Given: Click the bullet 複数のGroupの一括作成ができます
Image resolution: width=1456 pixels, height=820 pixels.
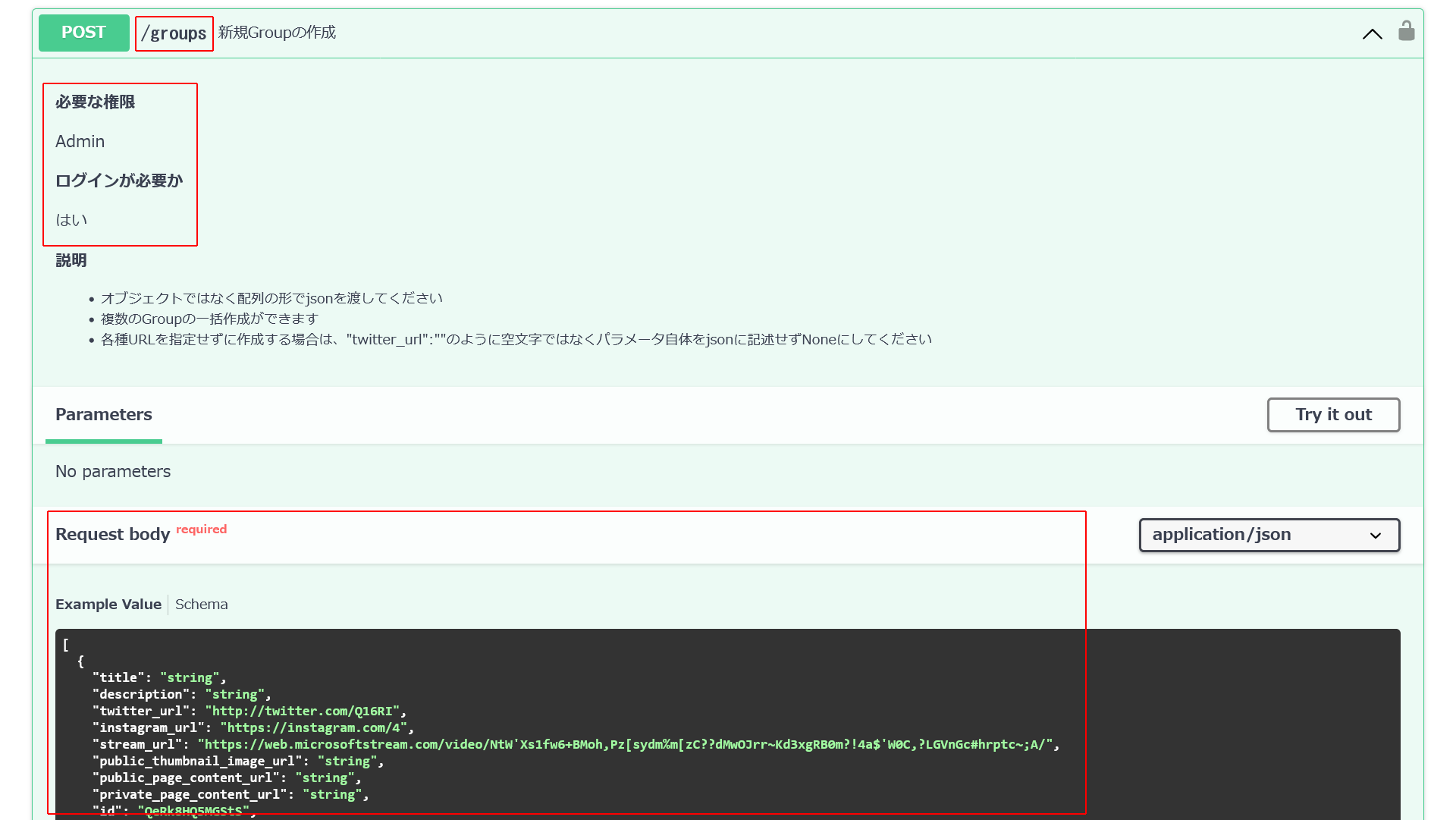Looking at the screenshot, I should [x=209, y=319].
